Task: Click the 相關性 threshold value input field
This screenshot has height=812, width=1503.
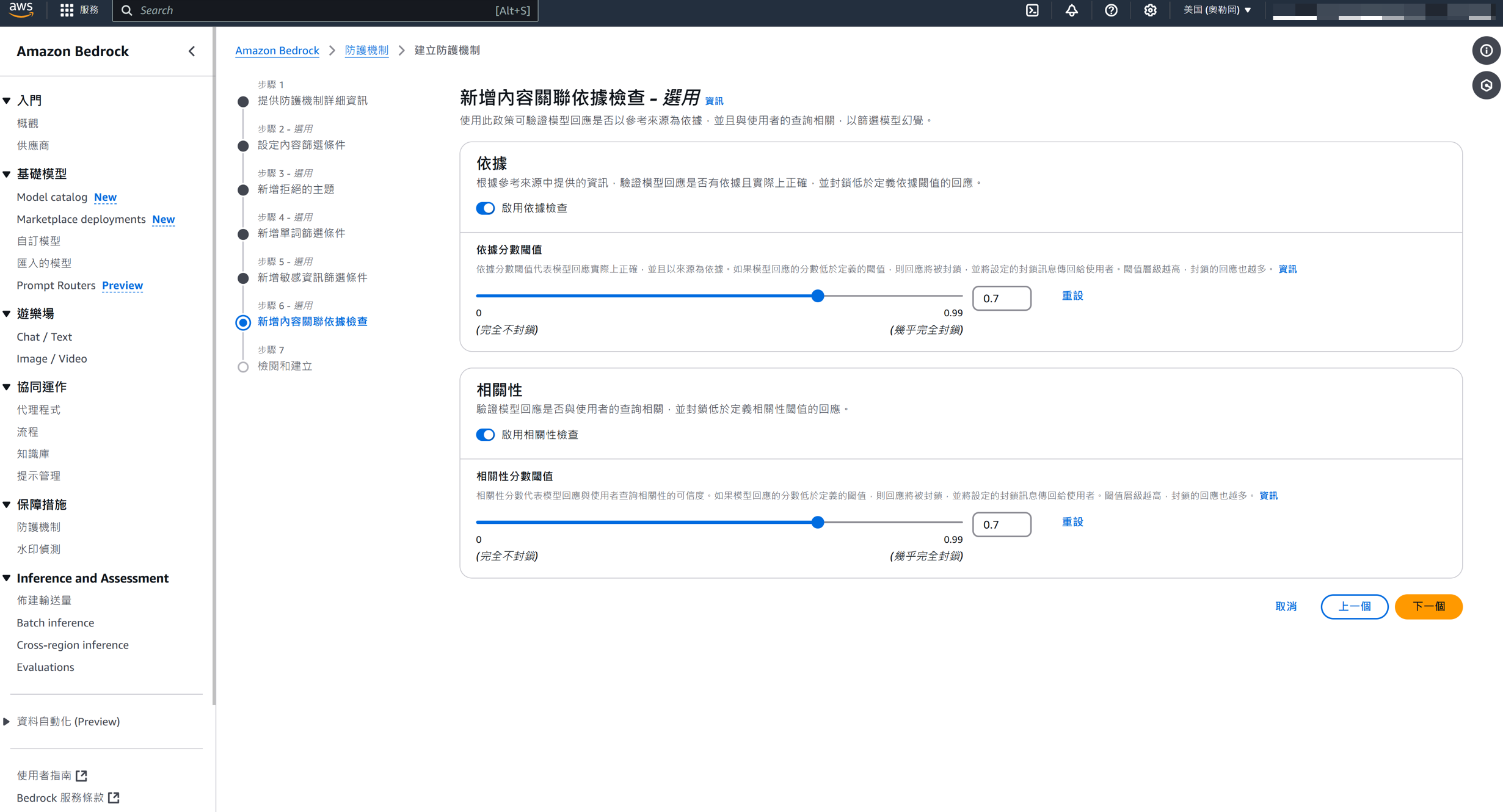Action: pyautogui.click(x=1001, y=524)
